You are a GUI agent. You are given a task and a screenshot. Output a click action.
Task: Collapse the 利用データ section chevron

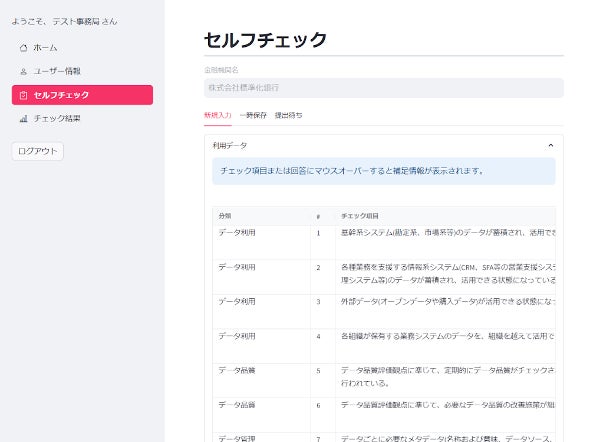point(550,145)
